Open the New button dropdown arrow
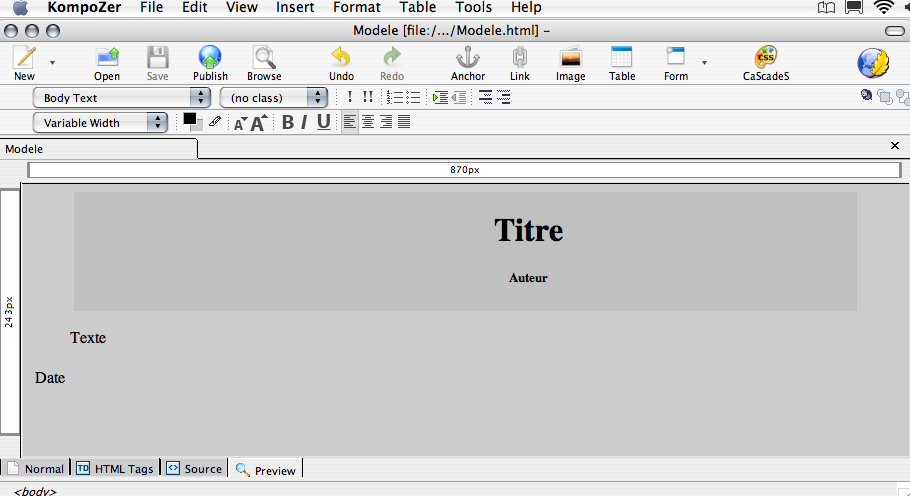 [x=52, y=62]
